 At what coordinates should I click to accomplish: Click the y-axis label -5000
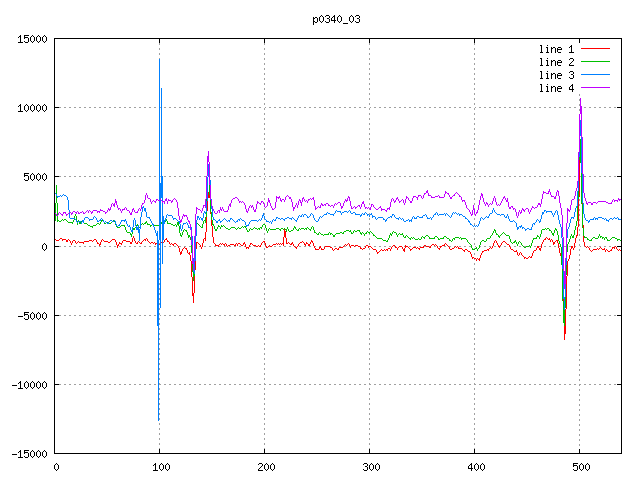32,316
